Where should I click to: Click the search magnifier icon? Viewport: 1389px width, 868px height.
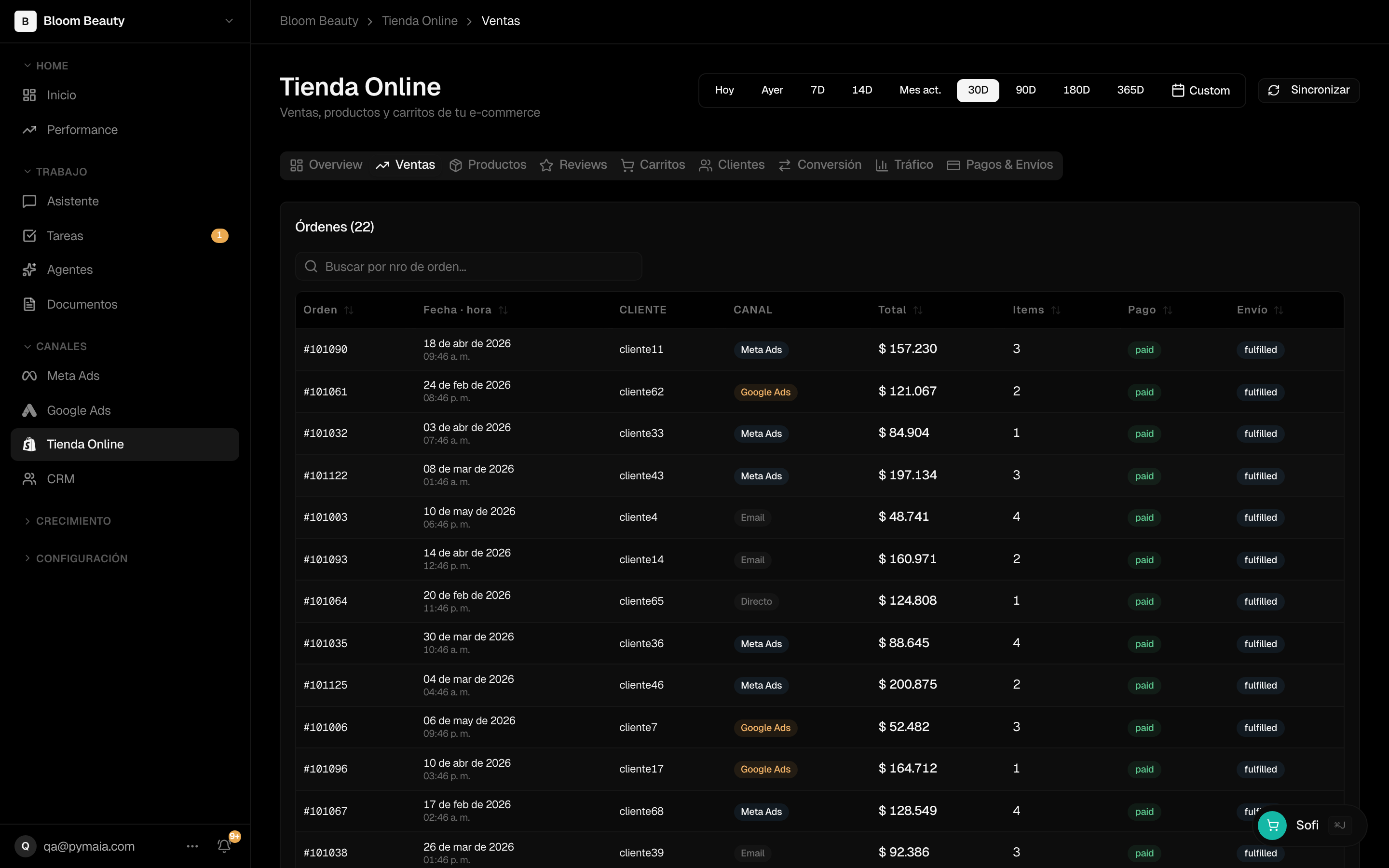[311, 266]
